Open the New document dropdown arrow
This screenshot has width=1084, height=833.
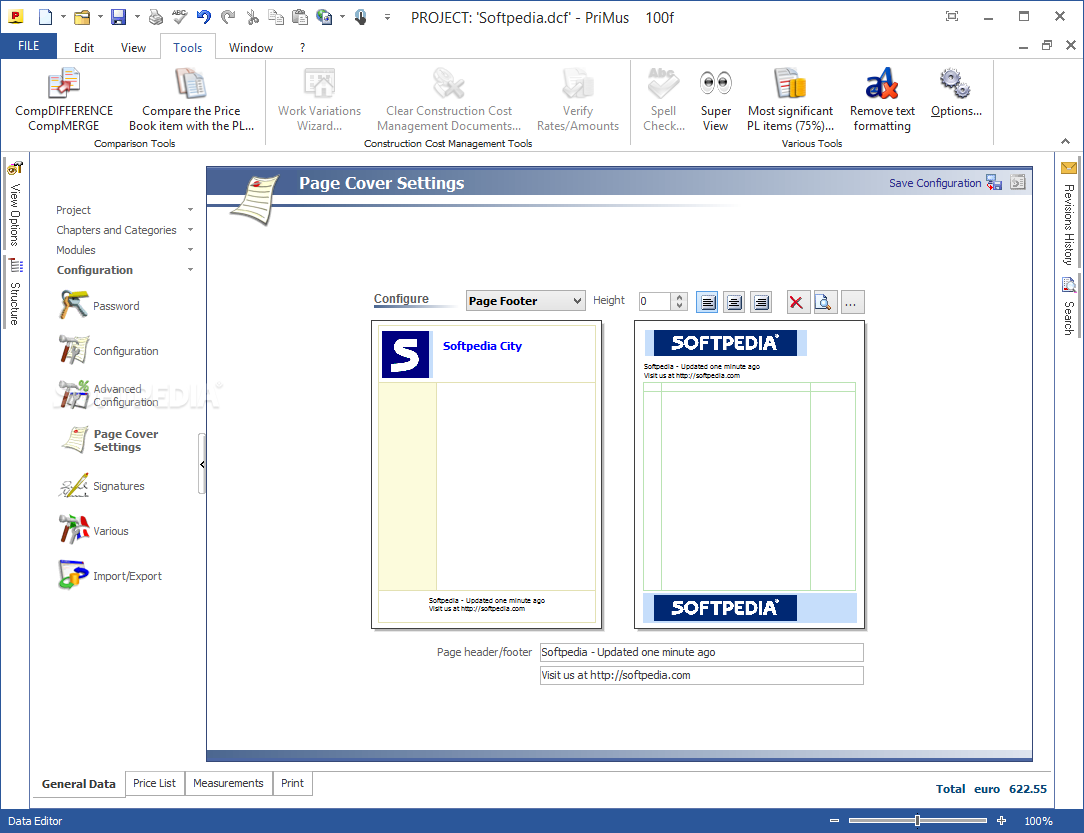(63, 17)
